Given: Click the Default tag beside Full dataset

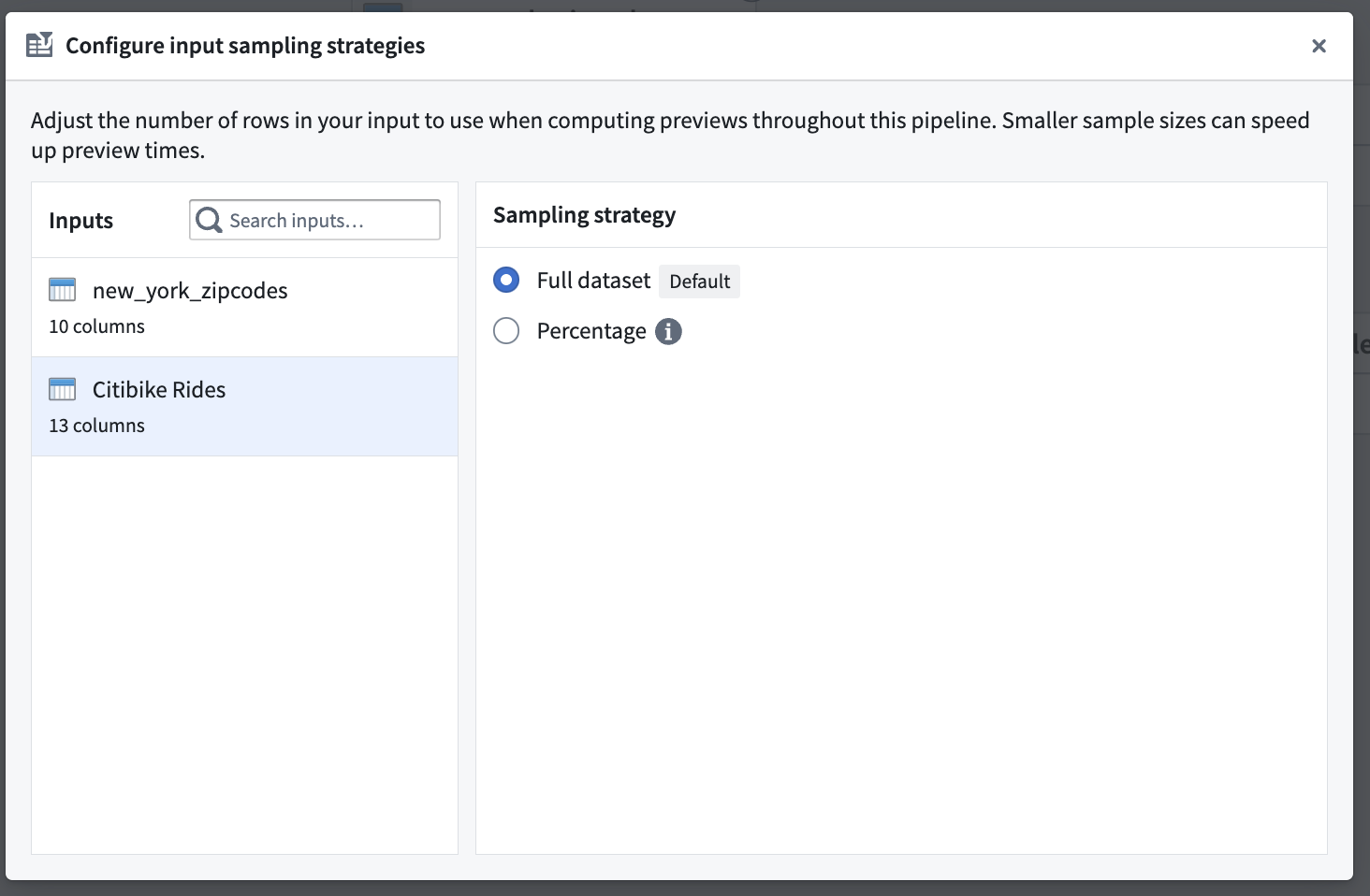Looking at the screenshot, I should click(699, 282).
